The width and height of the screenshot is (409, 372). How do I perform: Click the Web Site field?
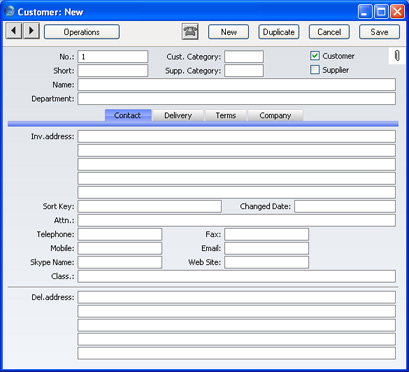pyautogui.click(x=266, y=262)
